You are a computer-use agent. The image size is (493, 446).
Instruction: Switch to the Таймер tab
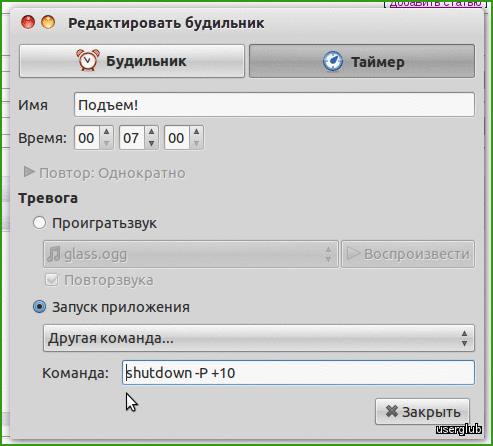pyautogui.click(x=362, y=61)
